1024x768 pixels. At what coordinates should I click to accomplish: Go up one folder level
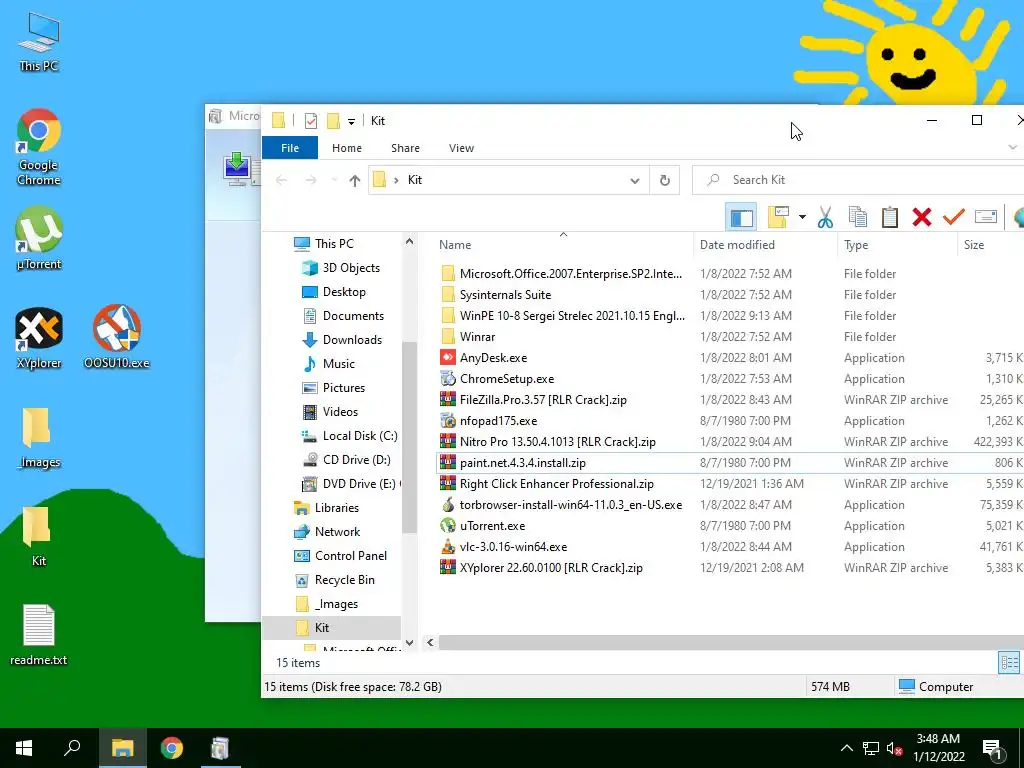[x=355, y=180]
